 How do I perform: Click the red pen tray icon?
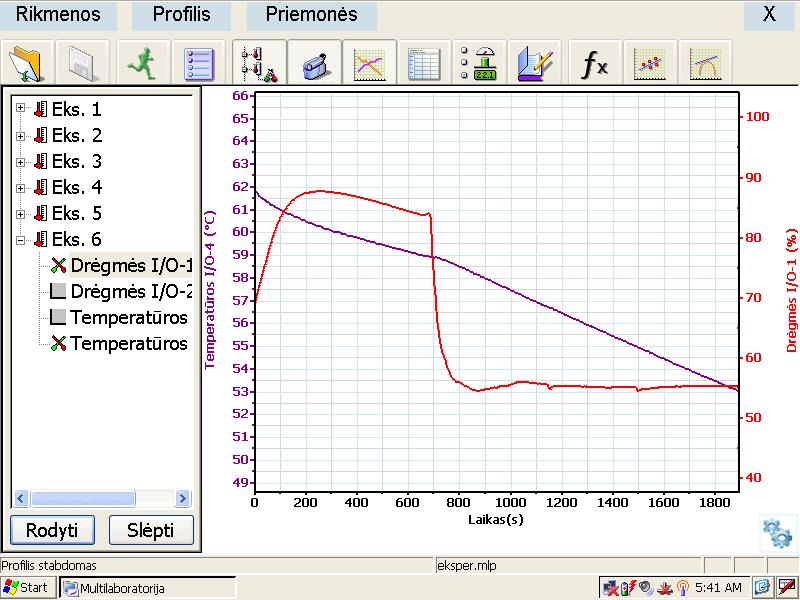click(787, 587)
